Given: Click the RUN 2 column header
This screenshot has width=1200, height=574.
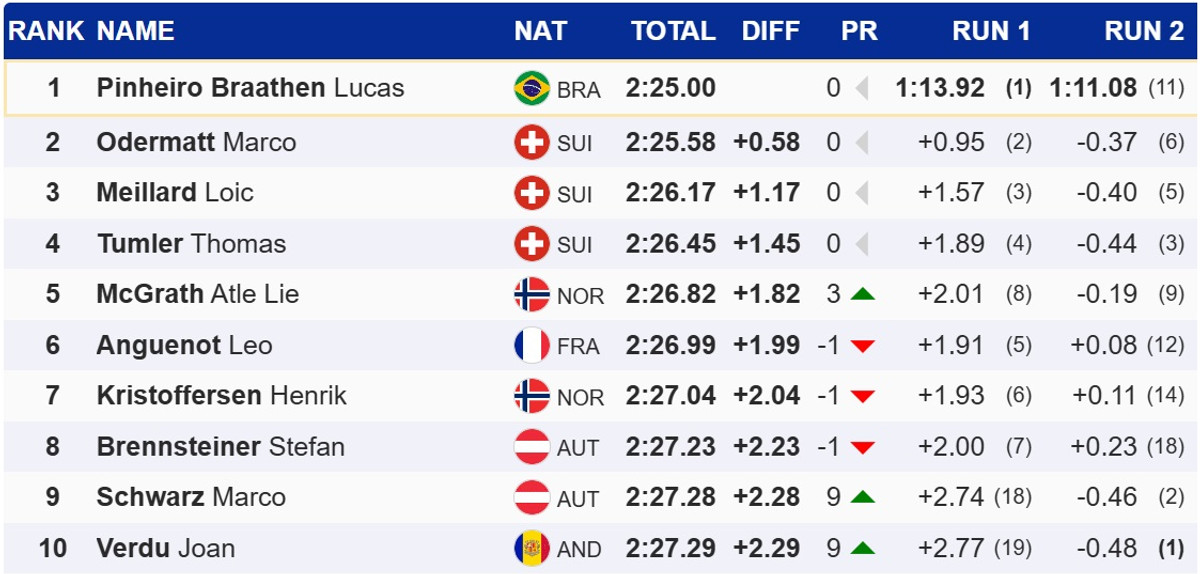Looking at the screenshot, I should coord(1143,31).
